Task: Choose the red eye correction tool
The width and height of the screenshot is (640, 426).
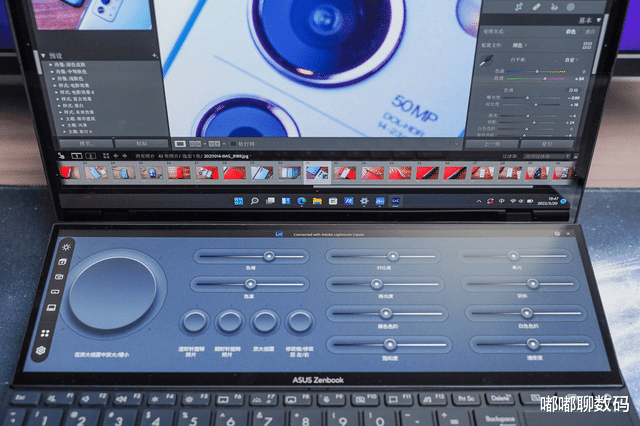Action: point(554,7)
